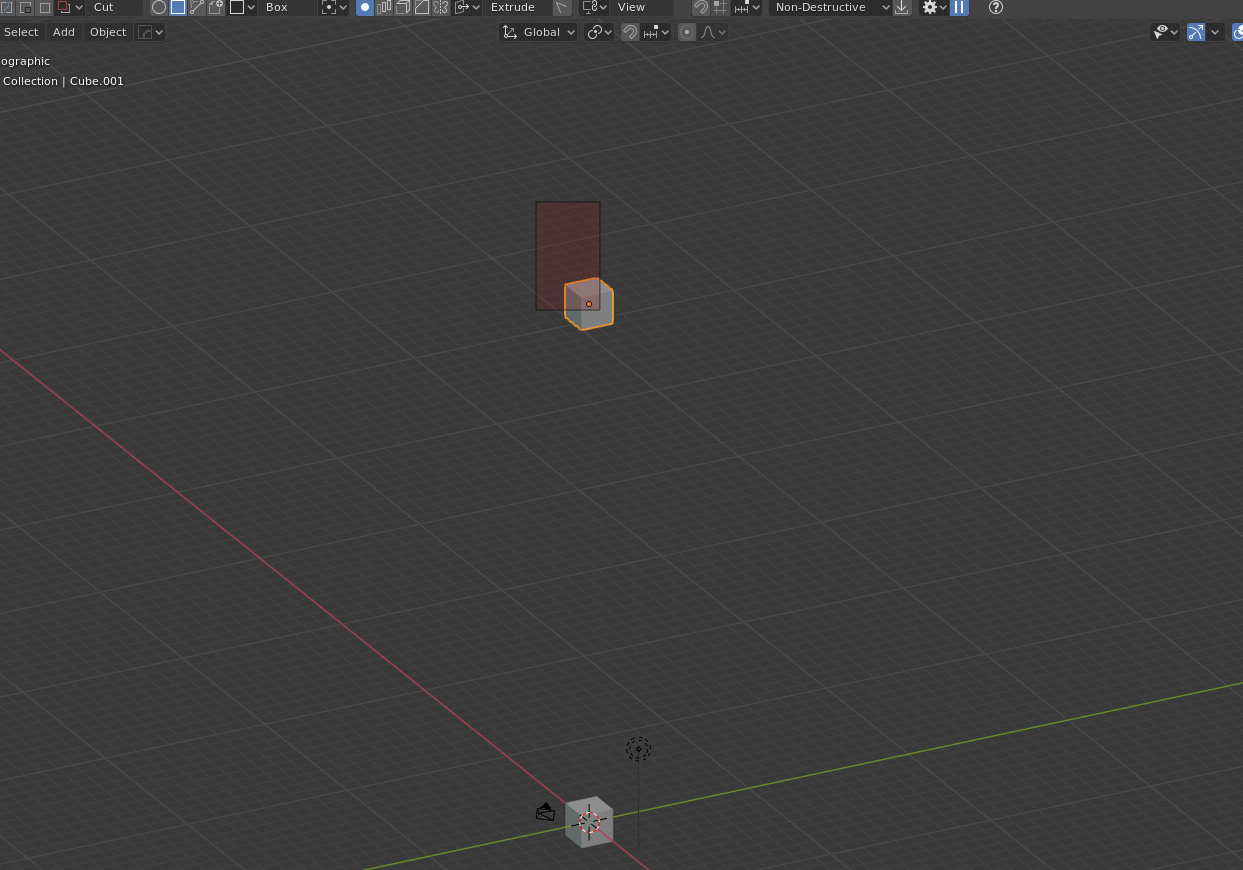1243x870 pixels.
Task: Open the proportional falloff curve dropdown
Action: click(713, 32)
